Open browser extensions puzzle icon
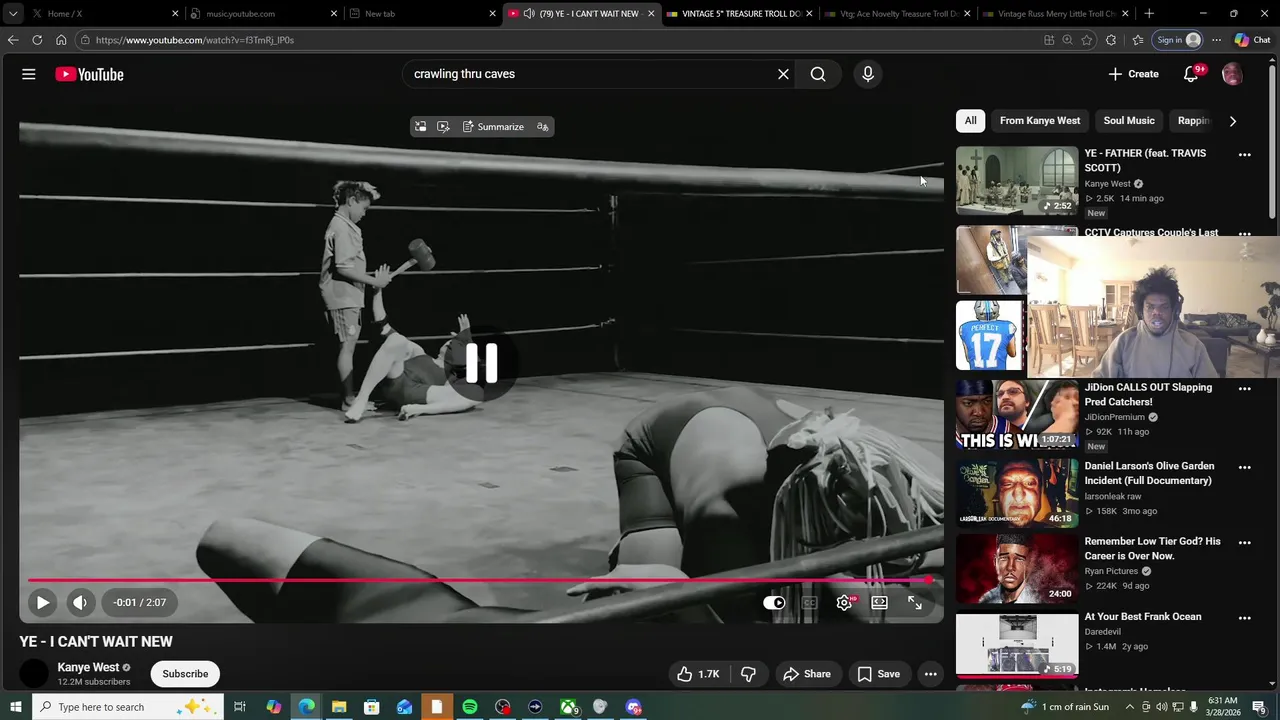The image size is (1280, 720). [x=1111, y=40]
